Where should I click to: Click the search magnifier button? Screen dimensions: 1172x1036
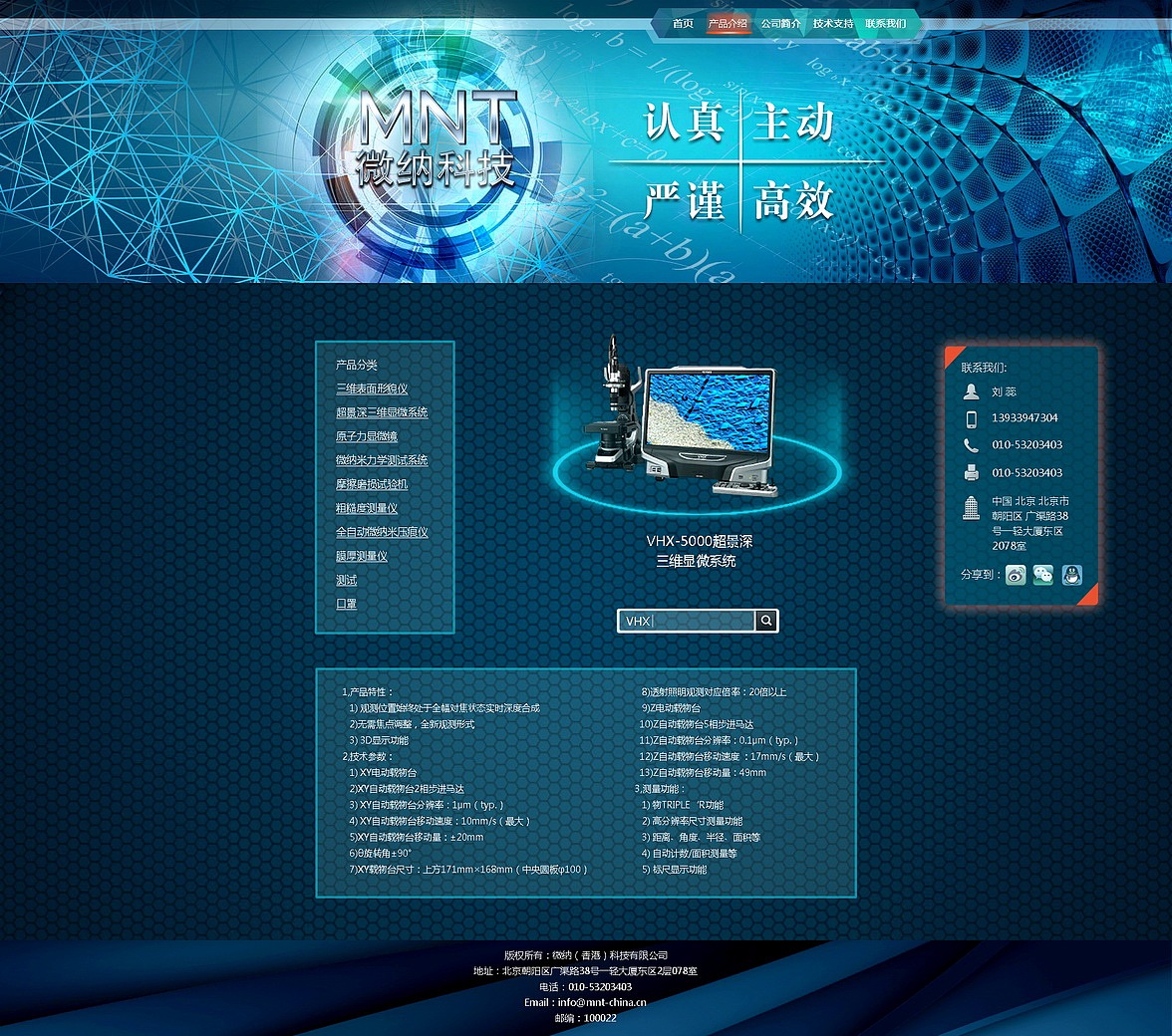coord(766,621)
